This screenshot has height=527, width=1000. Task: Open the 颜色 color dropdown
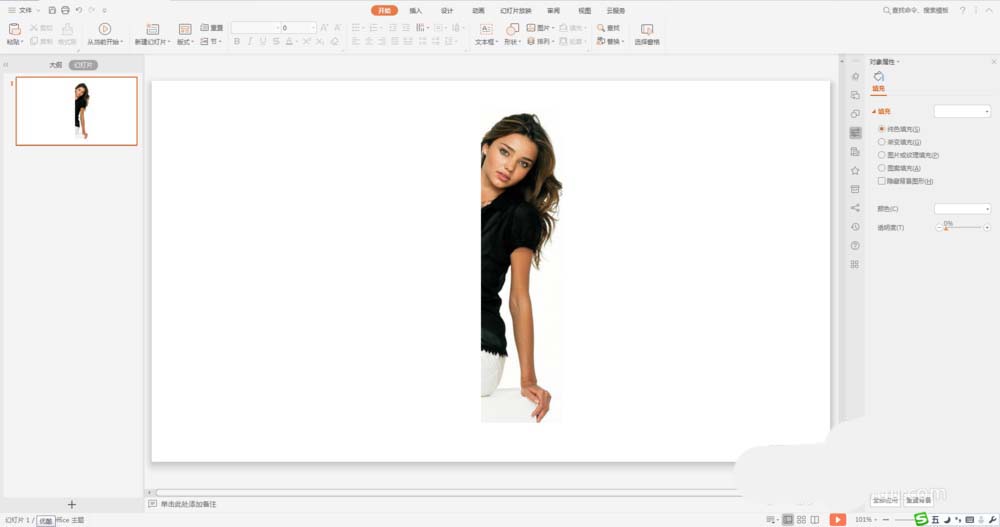(x=962, y=208)
